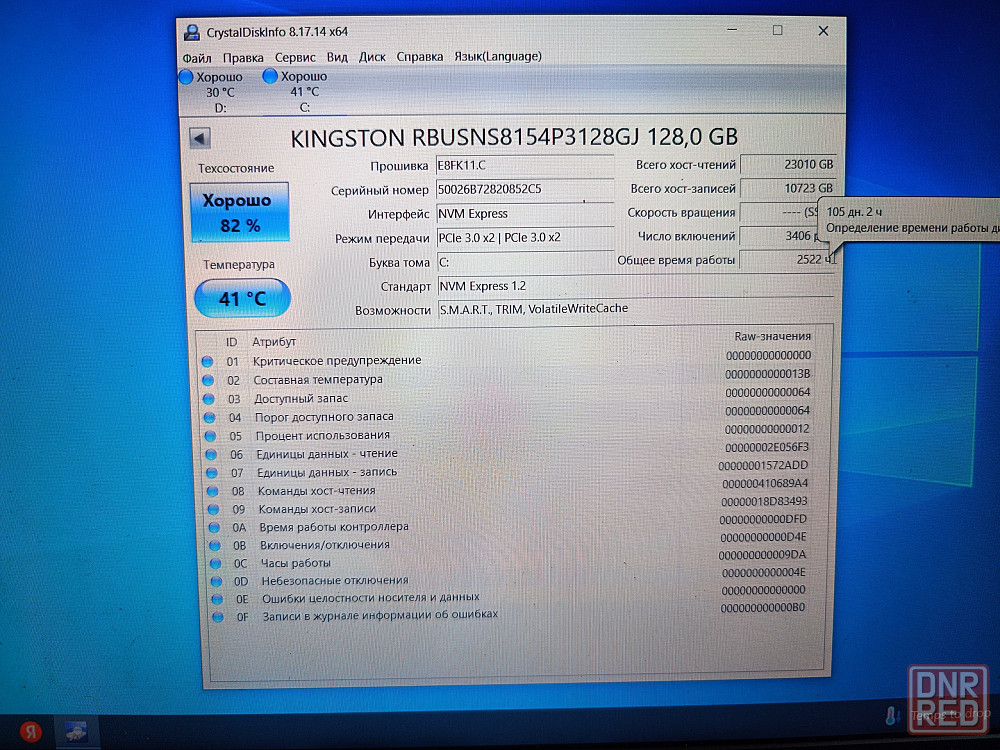Click the KINGSTON RBUSNS8154P3128GJ disk title
Screen dimensions: 1000x750
coord(514,138)
